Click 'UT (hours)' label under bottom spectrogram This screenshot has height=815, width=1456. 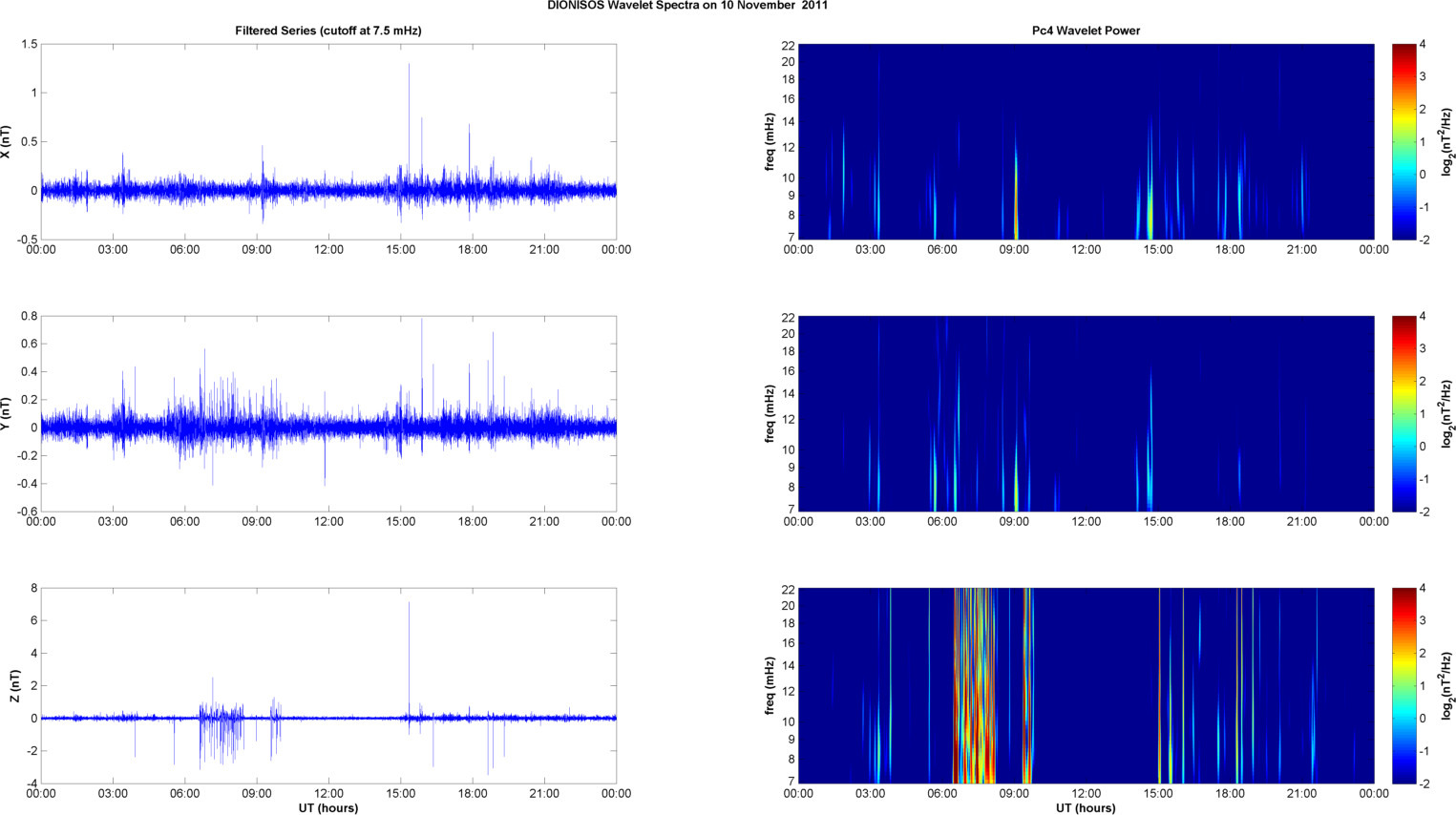pyautogui.click(x=1086, y=807)
